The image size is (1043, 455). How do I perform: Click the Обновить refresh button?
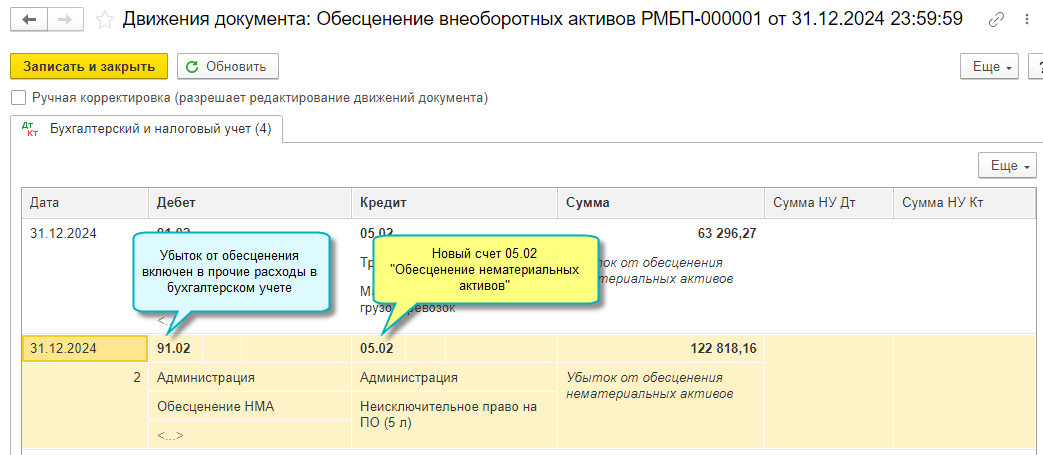(228, 67)
